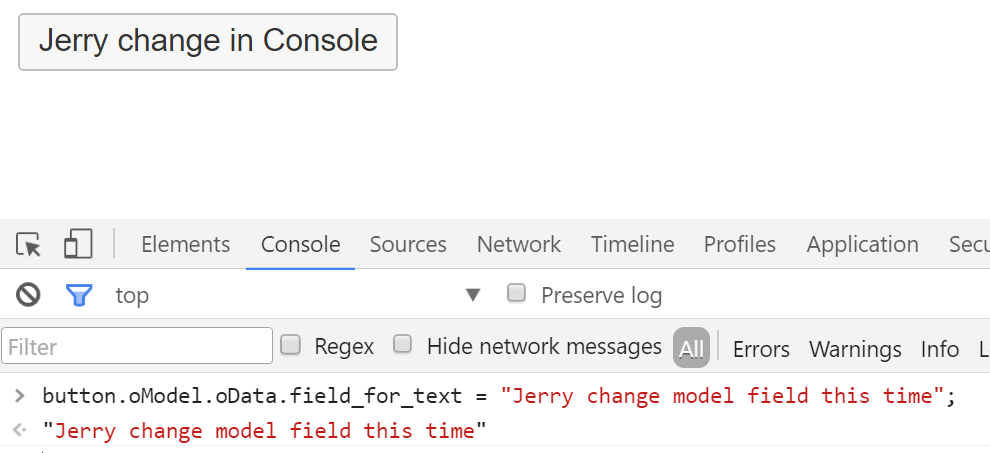Select the All log level filter
Image resolution: width=990 pixels, height=453 pixels.
[691, 347]
